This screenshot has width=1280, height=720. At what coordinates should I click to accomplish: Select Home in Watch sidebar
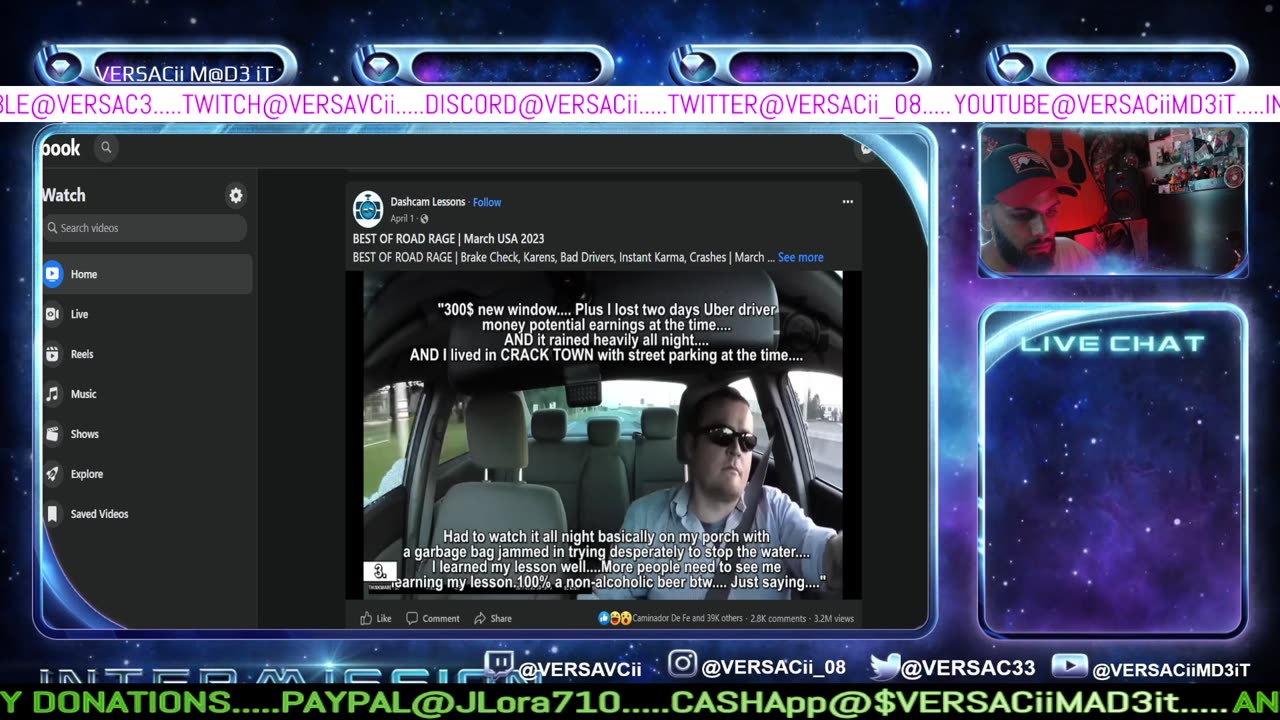click(147, 274)
